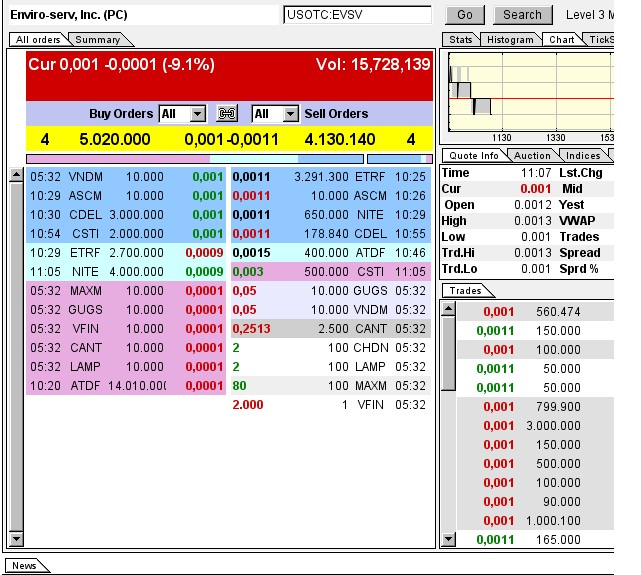Select the VNDM buy order at 05:32
Viewport: 641px width, 575px height.
click(x=126, y=177)
